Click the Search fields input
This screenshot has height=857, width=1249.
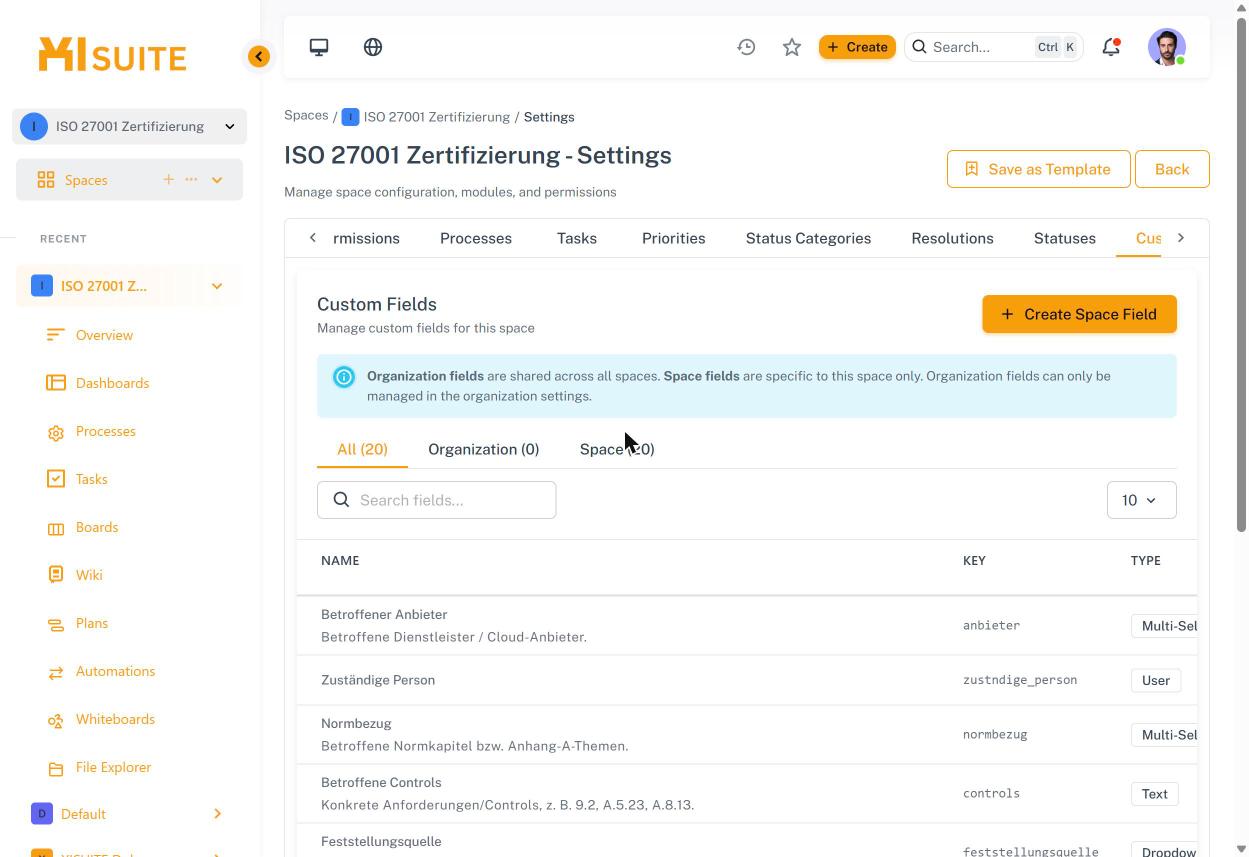(x=436, y=500)
